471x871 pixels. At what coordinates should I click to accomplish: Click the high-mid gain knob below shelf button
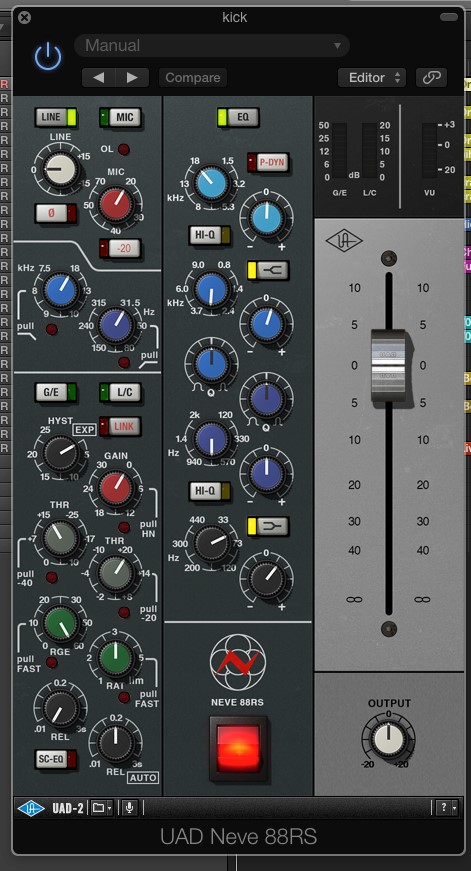pyautogui.click(x=267, y=324)
